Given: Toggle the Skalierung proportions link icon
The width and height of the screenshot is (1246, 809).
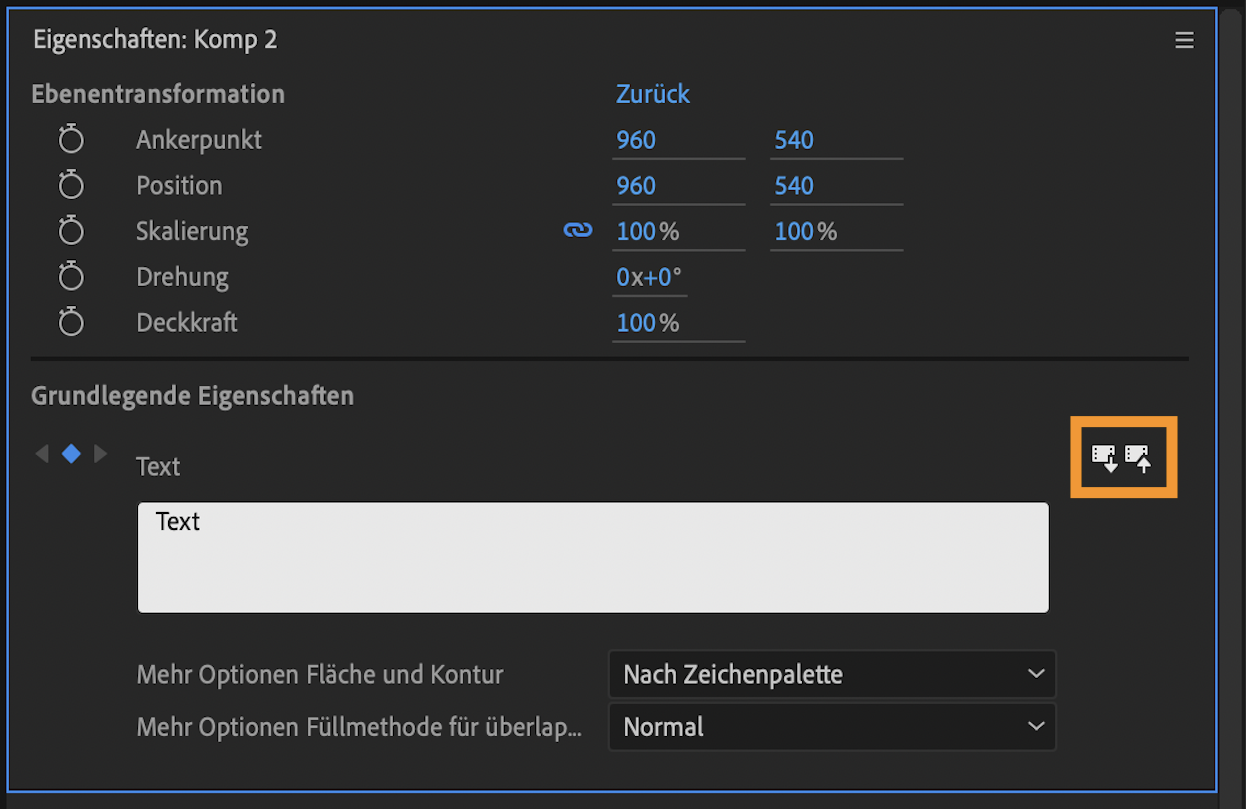Looking at the screenshot, I should coord(578,231).
